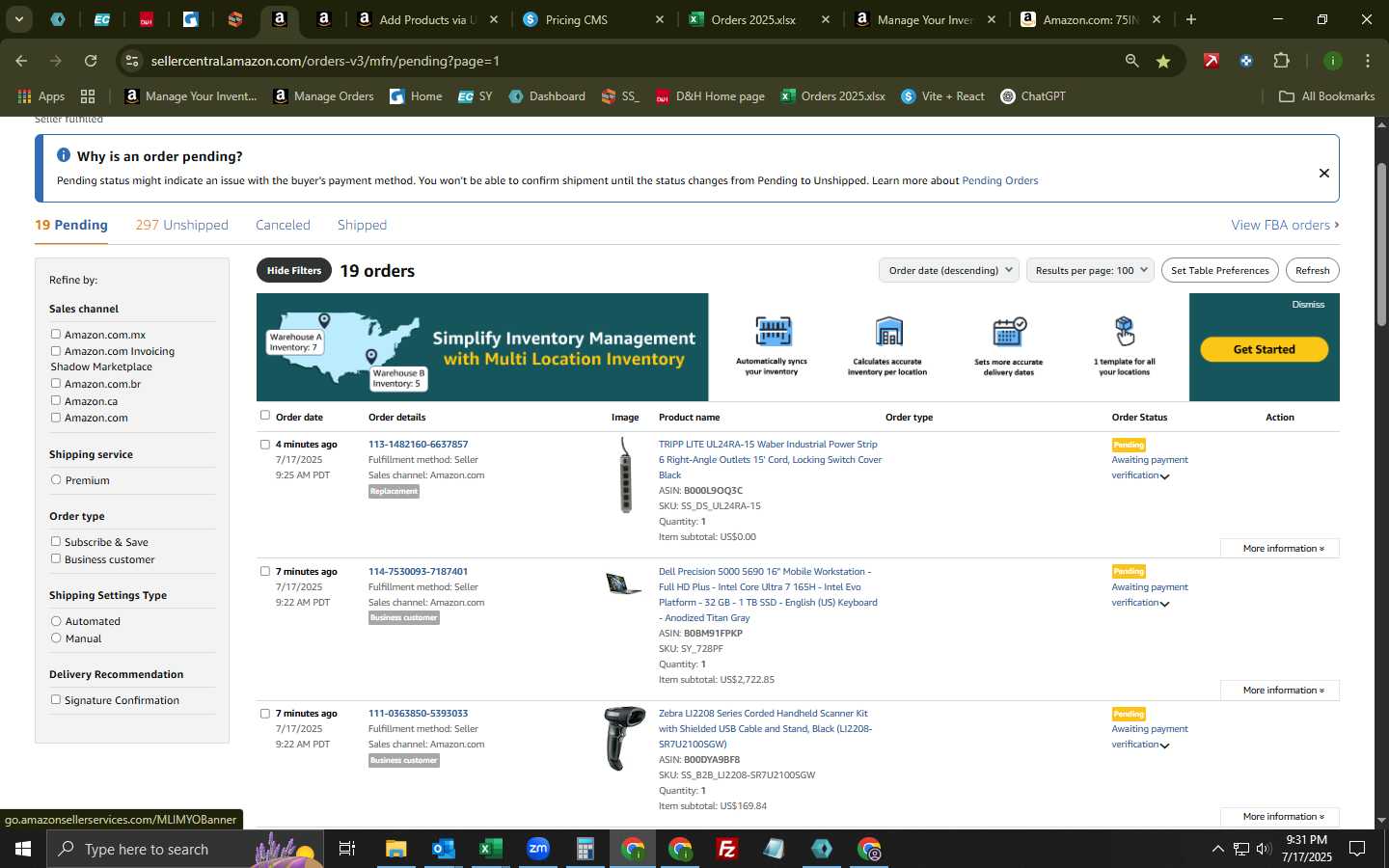Open notification center in system tray
1389x868 pixels.
1357,849
